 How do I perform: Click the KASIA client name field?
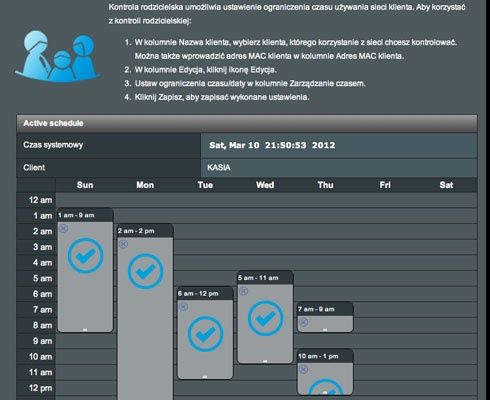click(339, 168)
